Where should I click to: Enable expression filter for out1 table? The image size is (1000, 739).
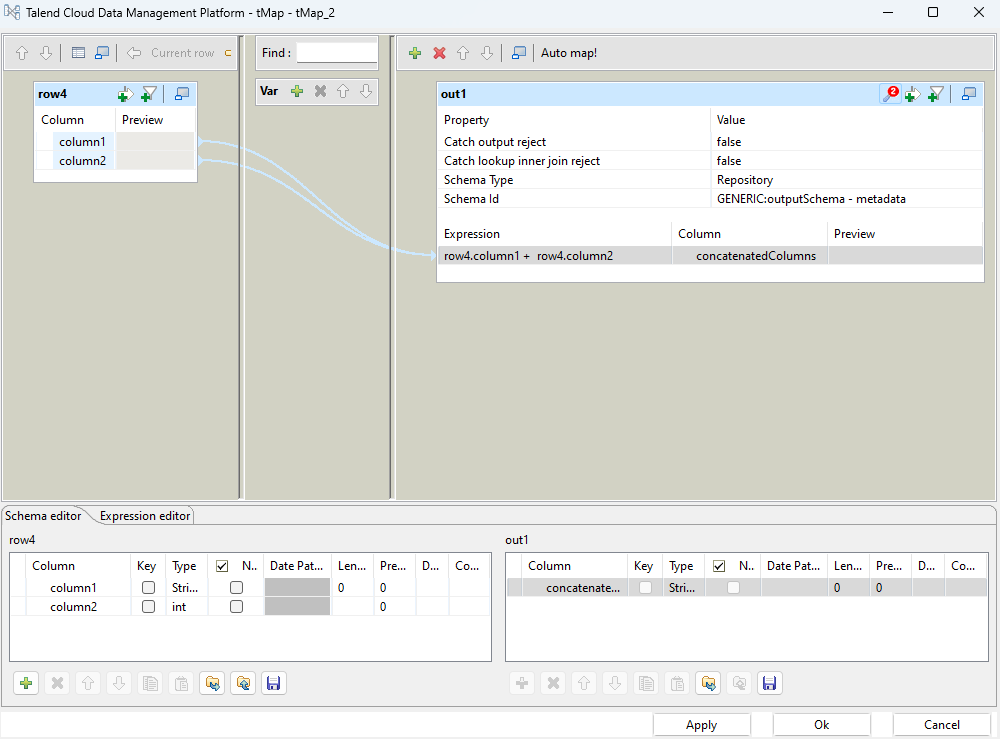coord(936,94)
